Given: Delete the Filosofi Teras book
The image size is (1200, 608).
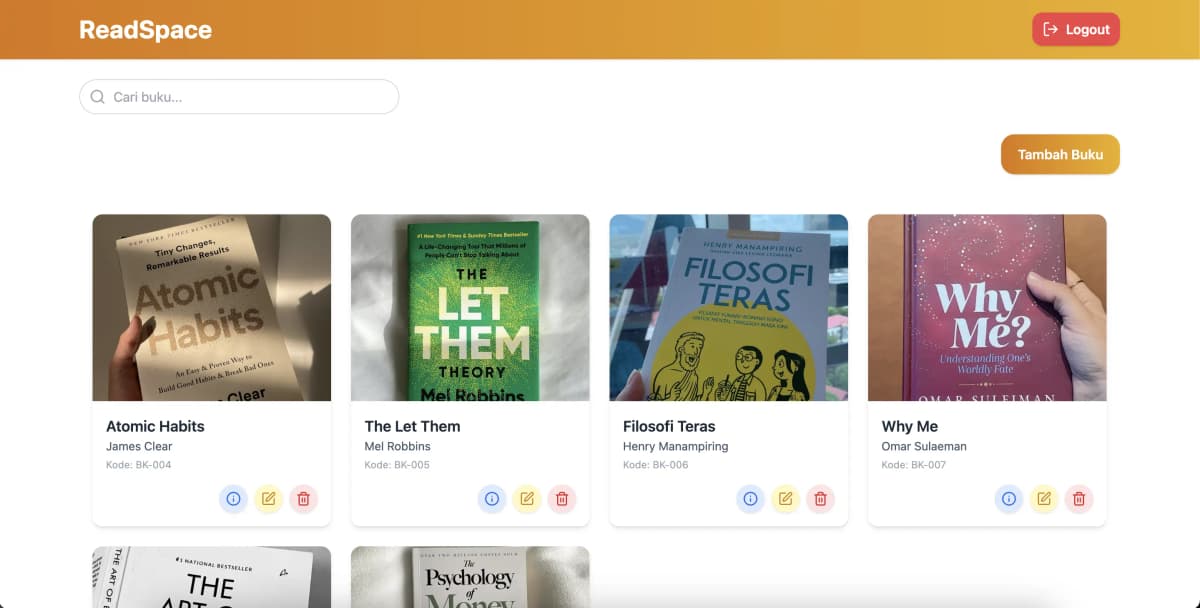Looking at the screenshot, I should pos(820,498).
